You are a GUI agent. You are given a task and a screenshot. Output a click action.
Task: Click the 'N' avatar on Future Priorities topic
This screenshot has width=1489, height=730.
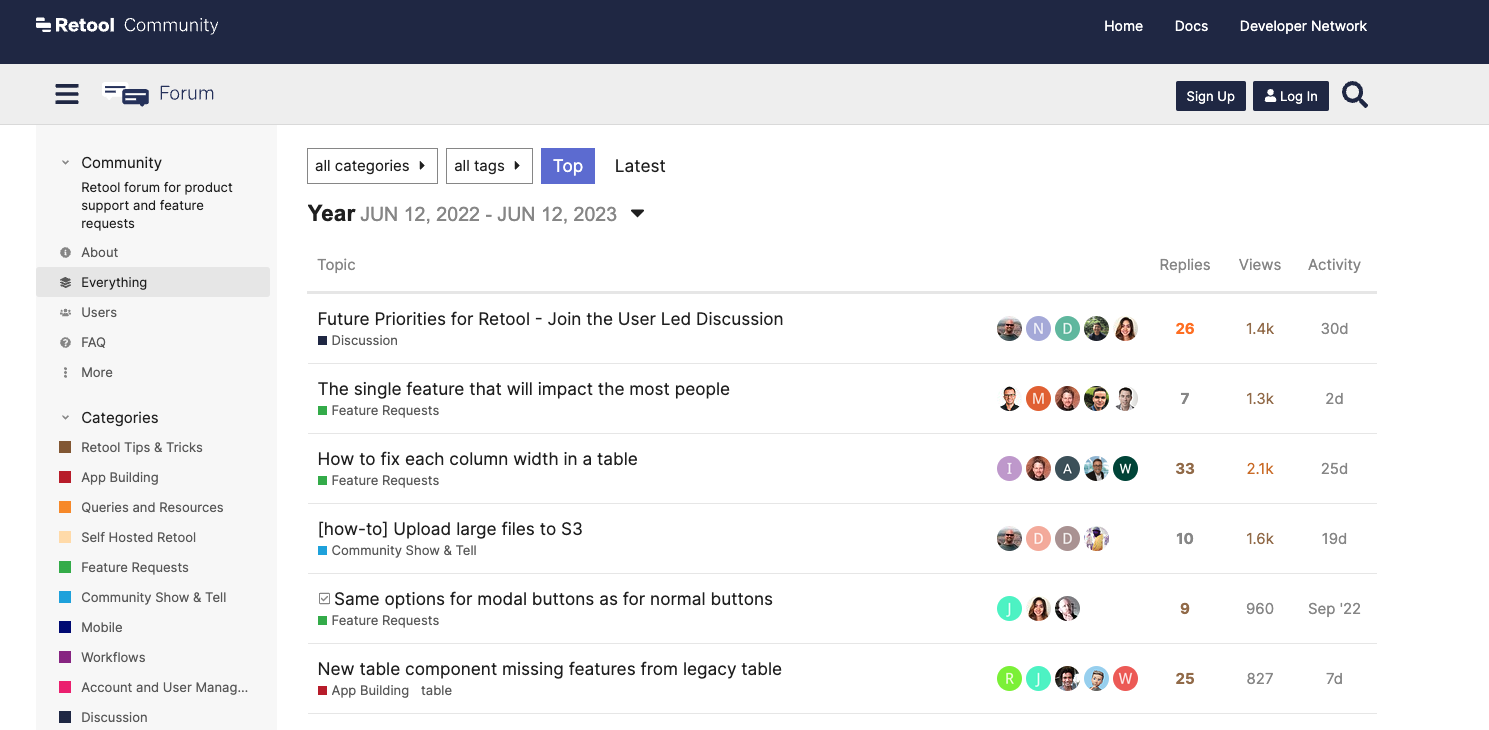pyautogui.click(x=1038, y=328)
